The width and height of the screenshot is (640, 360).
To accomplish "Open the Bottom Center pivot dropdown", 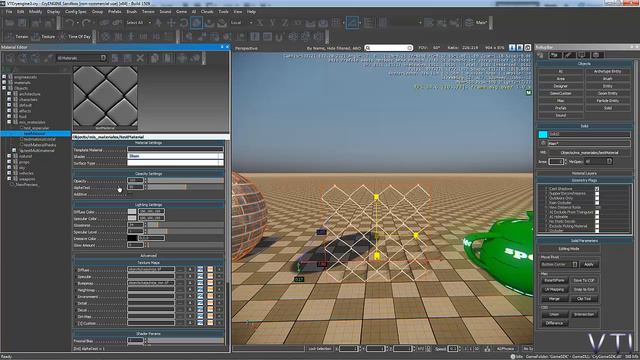I will click(560, 264).
